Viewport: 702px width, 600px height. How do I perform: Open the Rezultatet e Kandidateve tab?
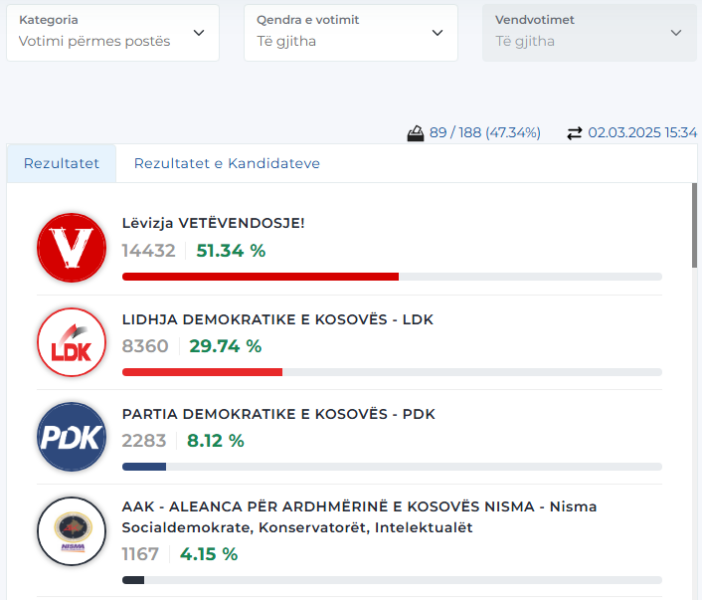(x=227, y=163)
